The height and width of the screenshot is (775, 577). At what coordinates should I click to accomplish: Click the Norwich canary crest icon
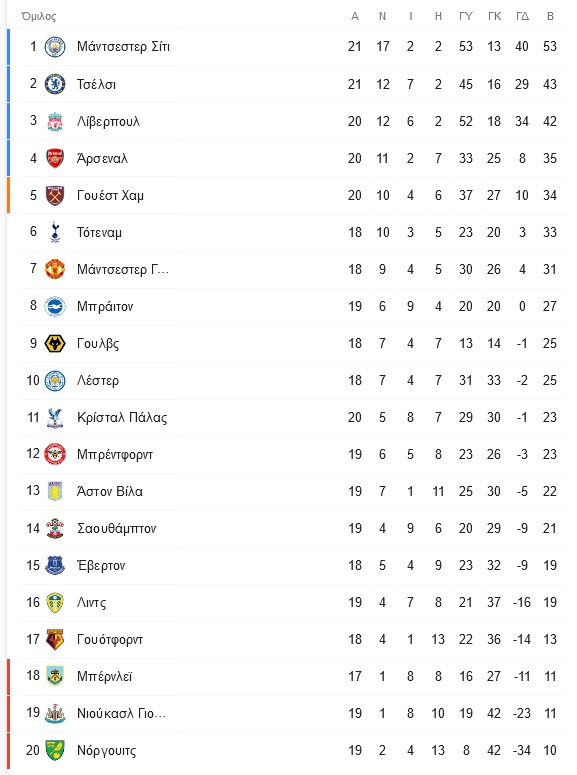[55, 750]
